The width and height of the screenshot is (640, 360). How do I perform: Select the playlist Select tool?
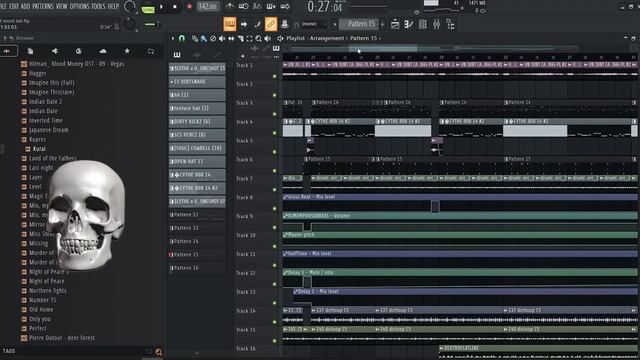249,38
